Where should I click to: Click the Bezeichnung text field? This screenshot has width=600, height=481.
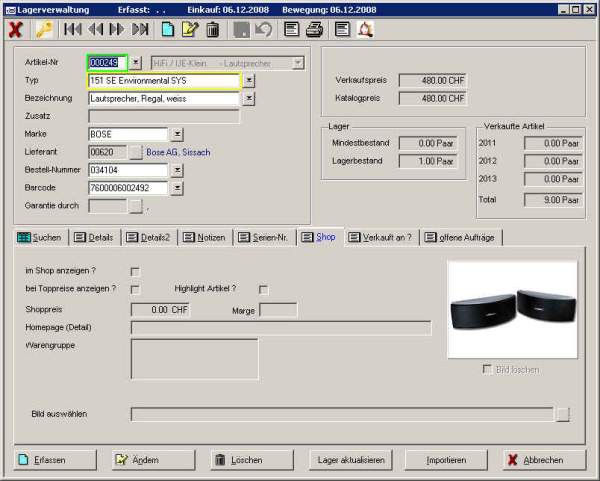[163, 99]
